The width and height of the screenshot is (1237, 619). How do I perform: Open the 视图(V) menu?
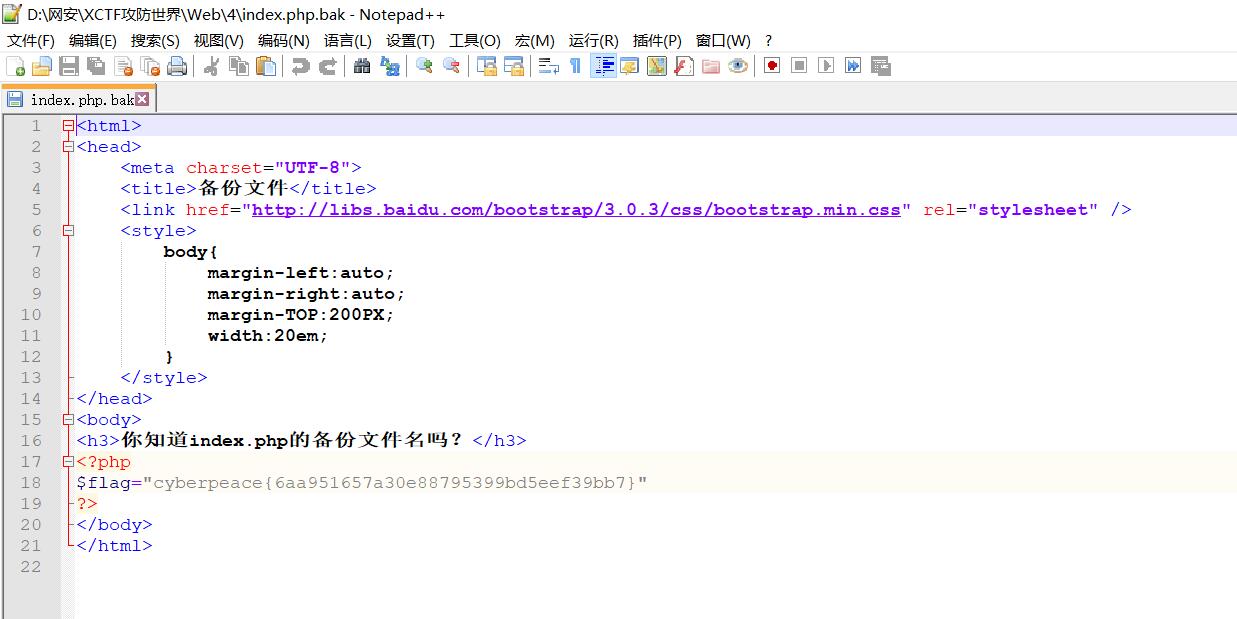(218, 40)
